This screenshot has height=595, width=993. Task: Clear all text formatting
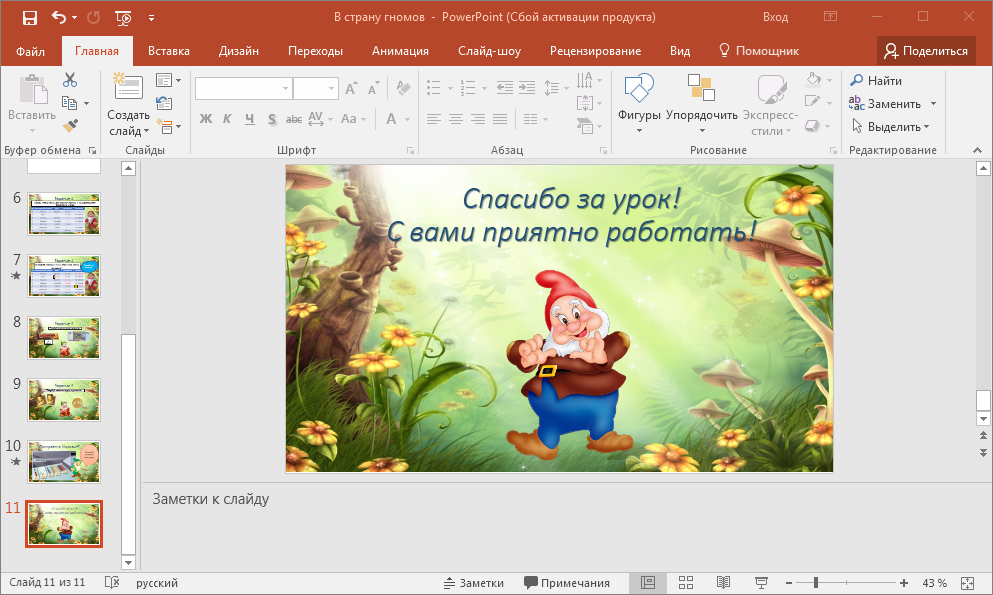[403, 88]
